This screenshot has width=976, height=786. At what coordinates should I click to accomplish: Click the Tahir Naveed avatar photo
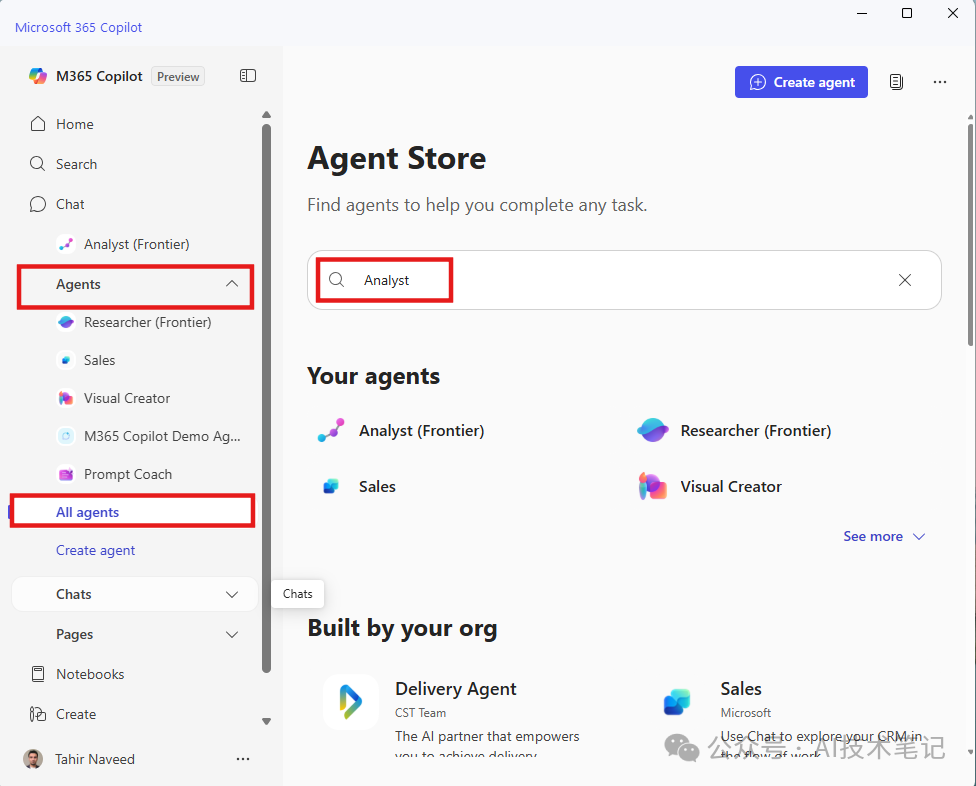point(33,759)
